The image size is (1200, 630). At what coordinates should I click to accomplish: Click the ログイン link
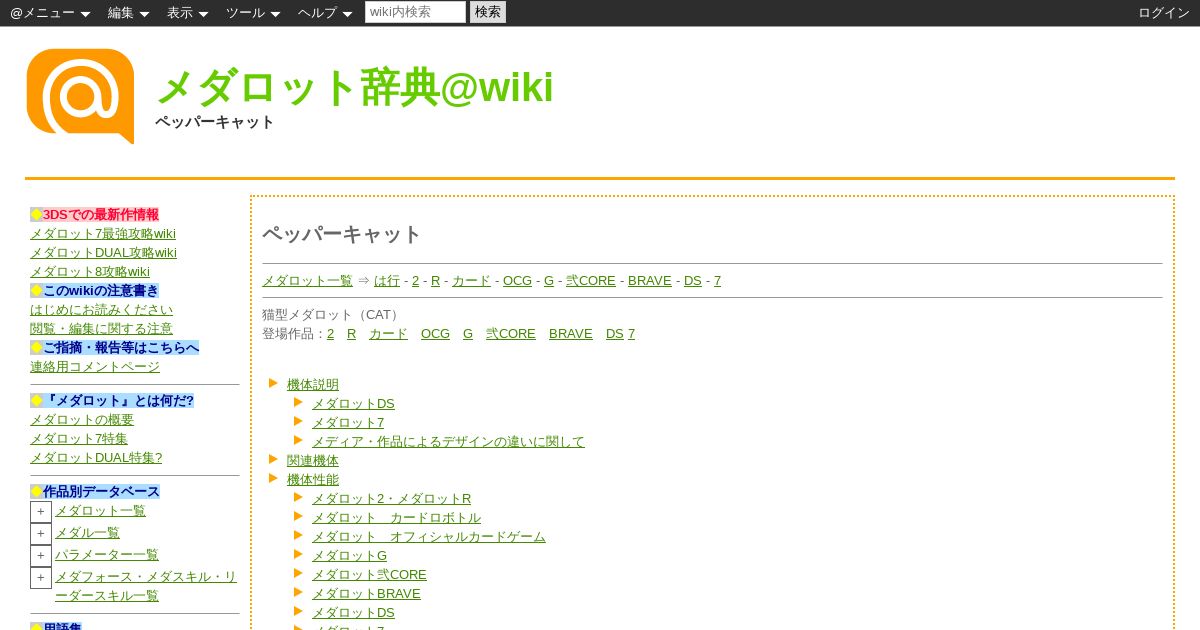1164,13
